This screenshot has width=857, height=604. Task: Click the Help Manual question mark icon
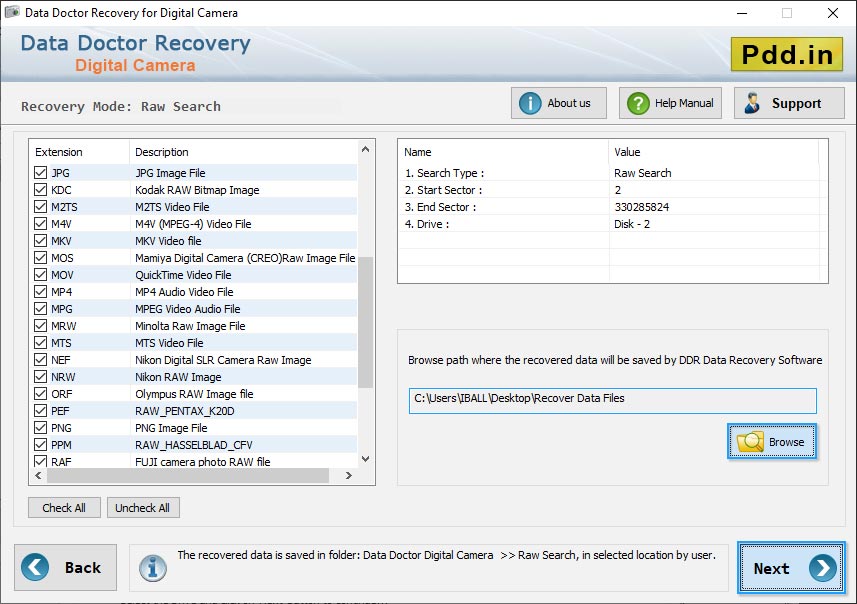coord(638,103)
